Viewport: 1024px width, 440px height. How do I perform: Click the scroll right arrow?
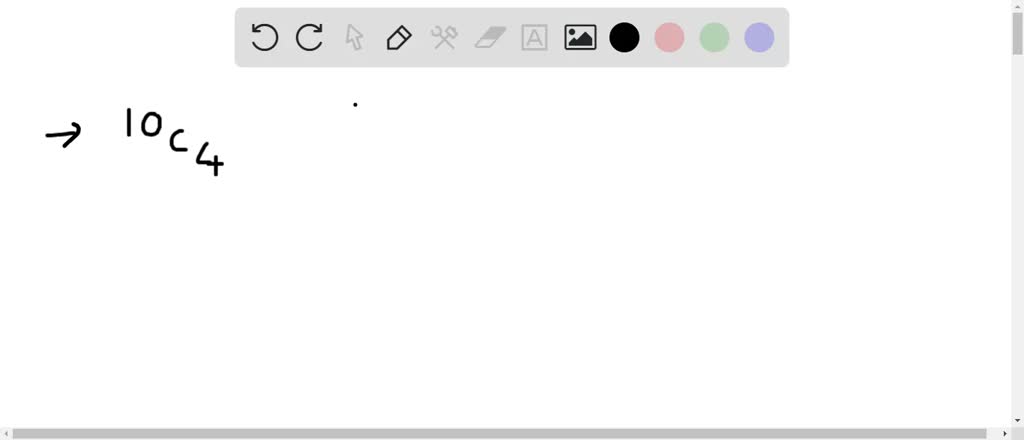point(1005,433)
